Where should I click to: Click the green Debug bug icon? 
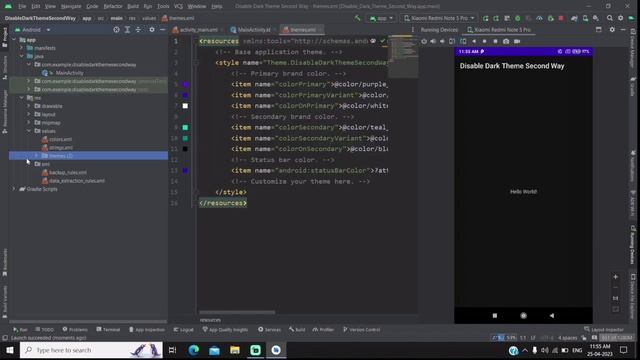pos(518,18)
